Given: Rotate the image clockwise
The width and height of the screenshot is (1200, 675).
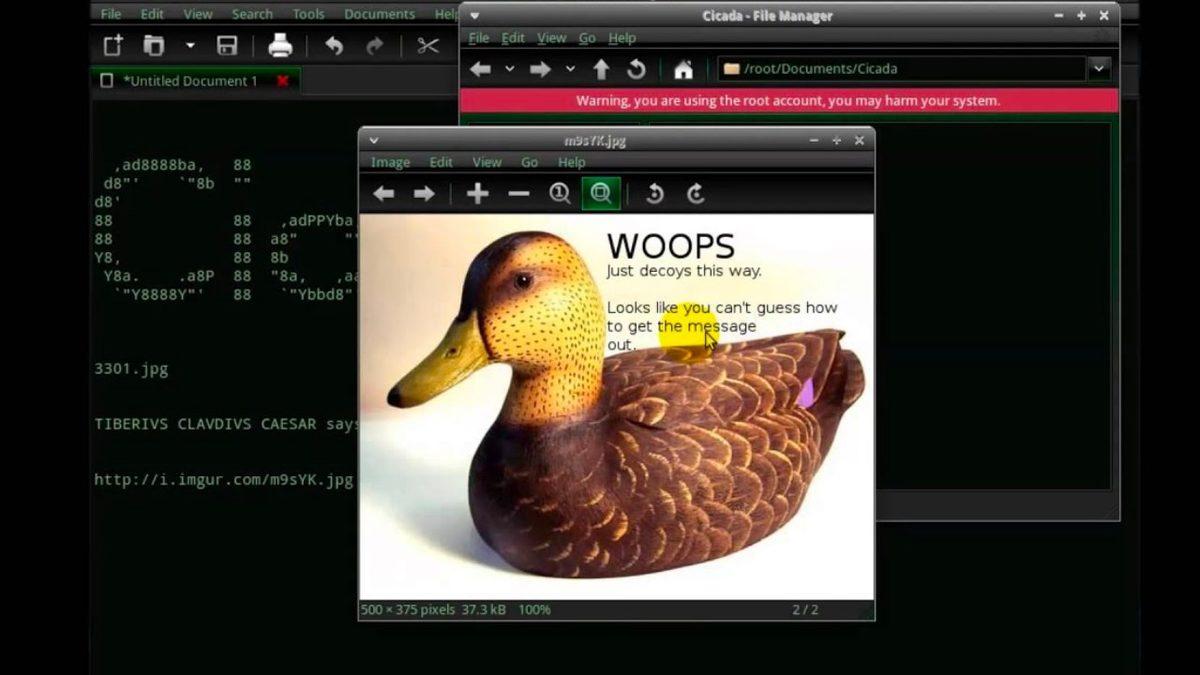Looking at the screenshot, I should pos(696,194).
